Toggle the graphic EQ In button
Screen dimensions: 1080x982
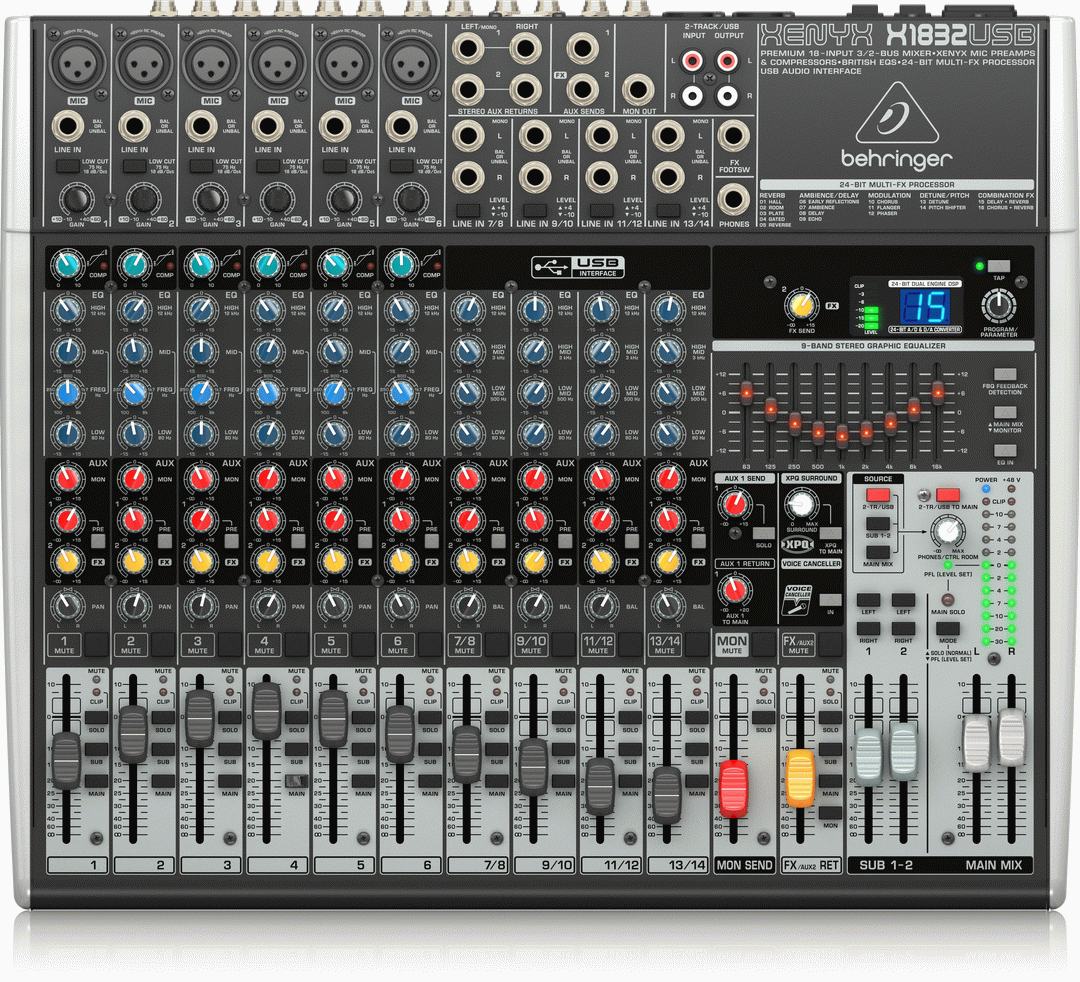(x=1005, y=451)
